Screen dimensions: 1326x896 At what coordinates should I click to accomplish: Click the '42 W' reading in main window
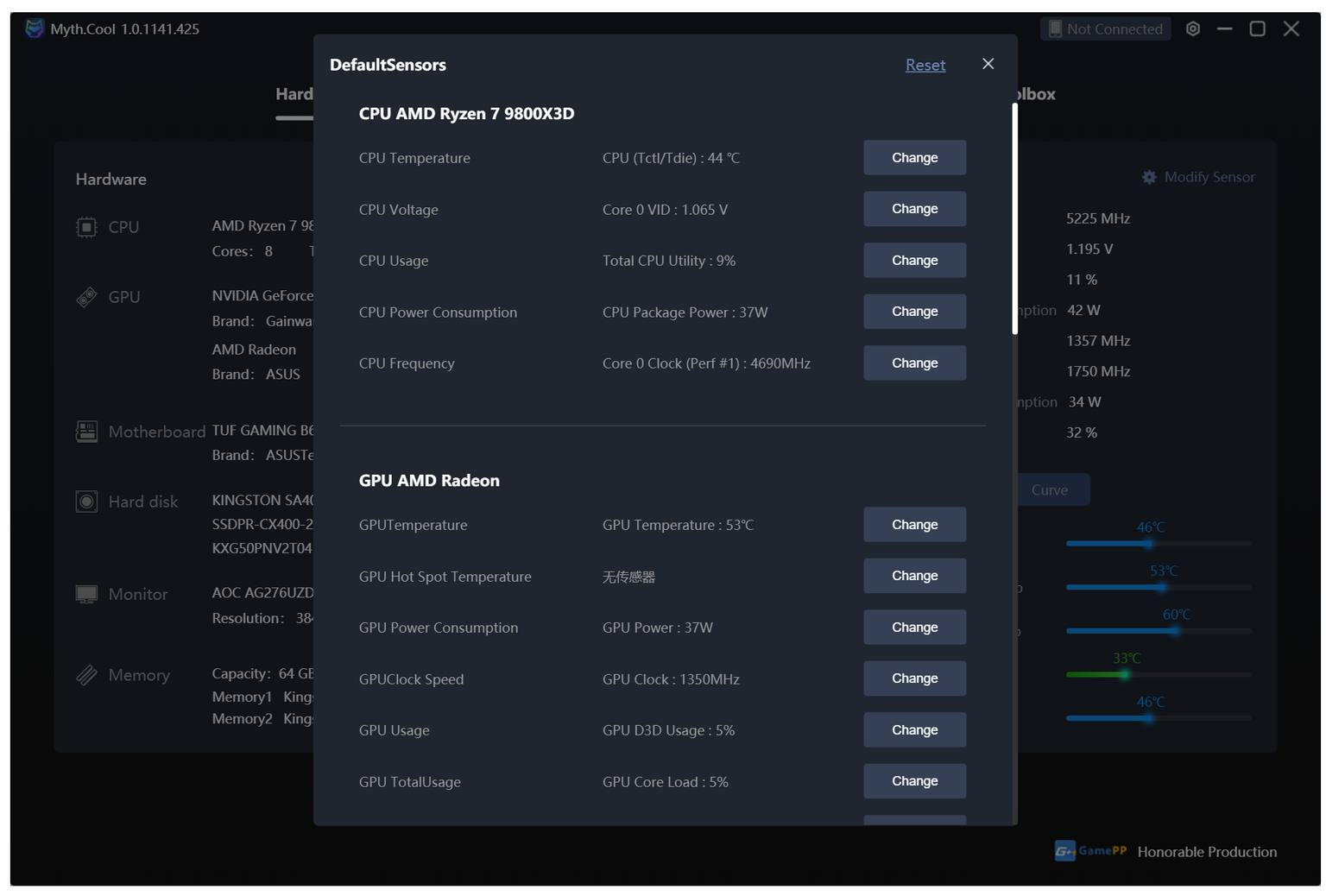point(1083,310)
